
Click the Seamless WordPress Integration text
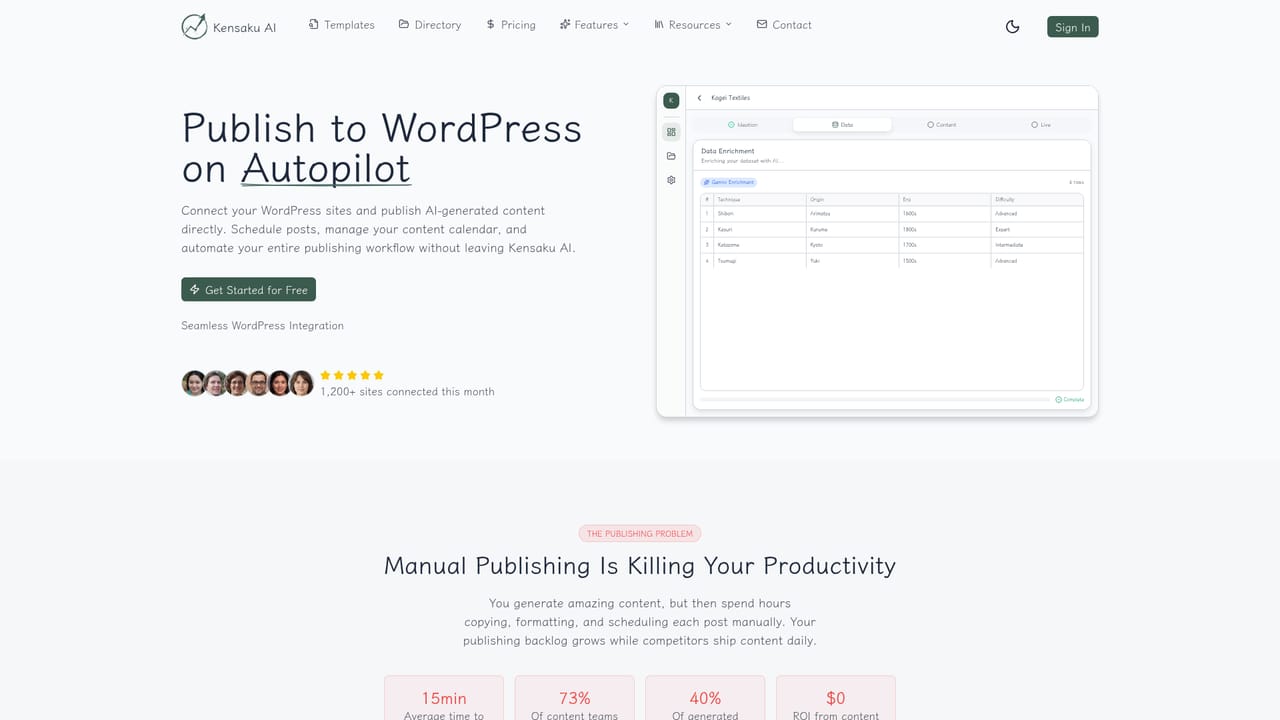(262, 326)
